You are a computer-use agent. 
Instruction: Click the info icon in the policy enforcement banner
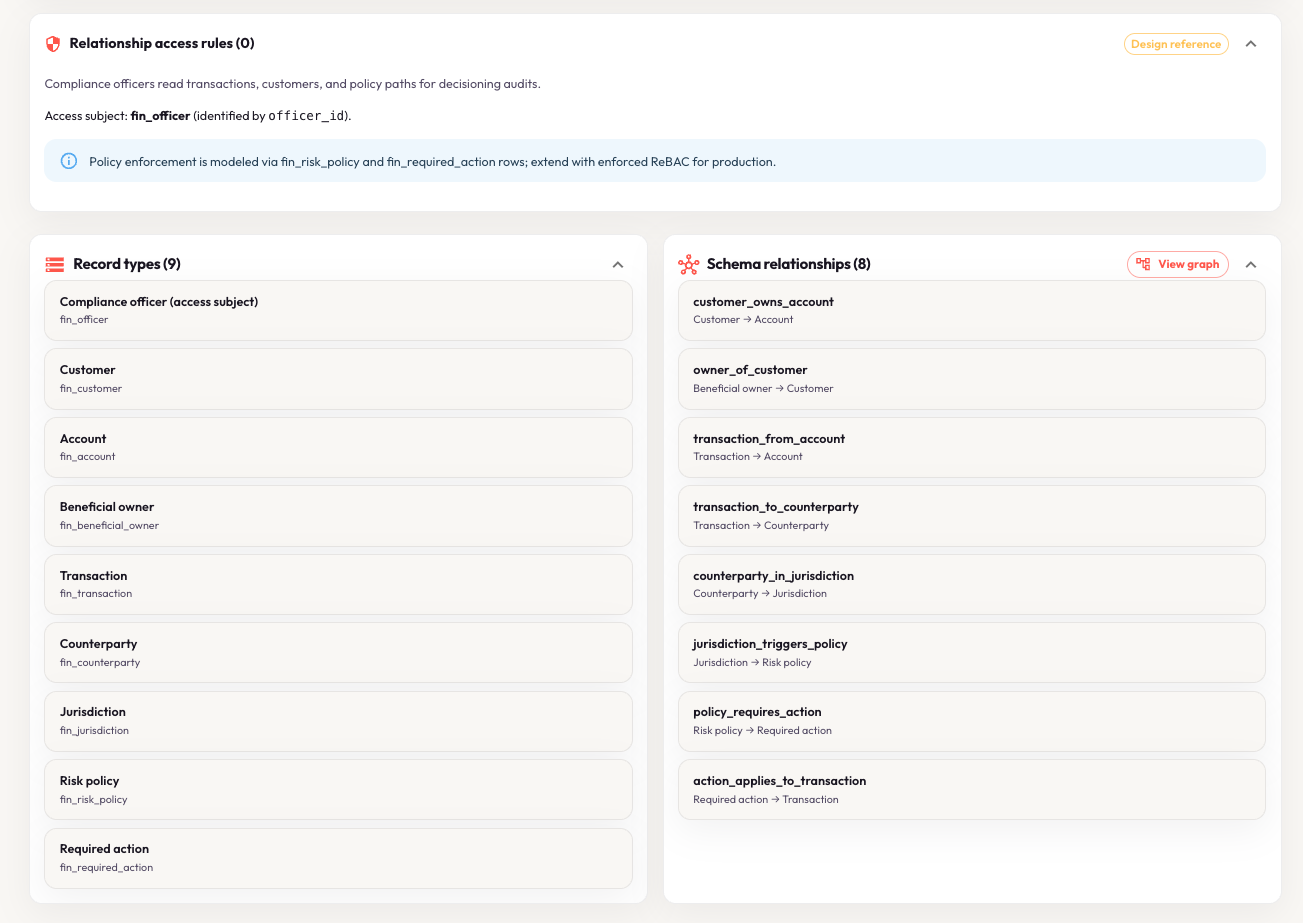coord(69,161)
